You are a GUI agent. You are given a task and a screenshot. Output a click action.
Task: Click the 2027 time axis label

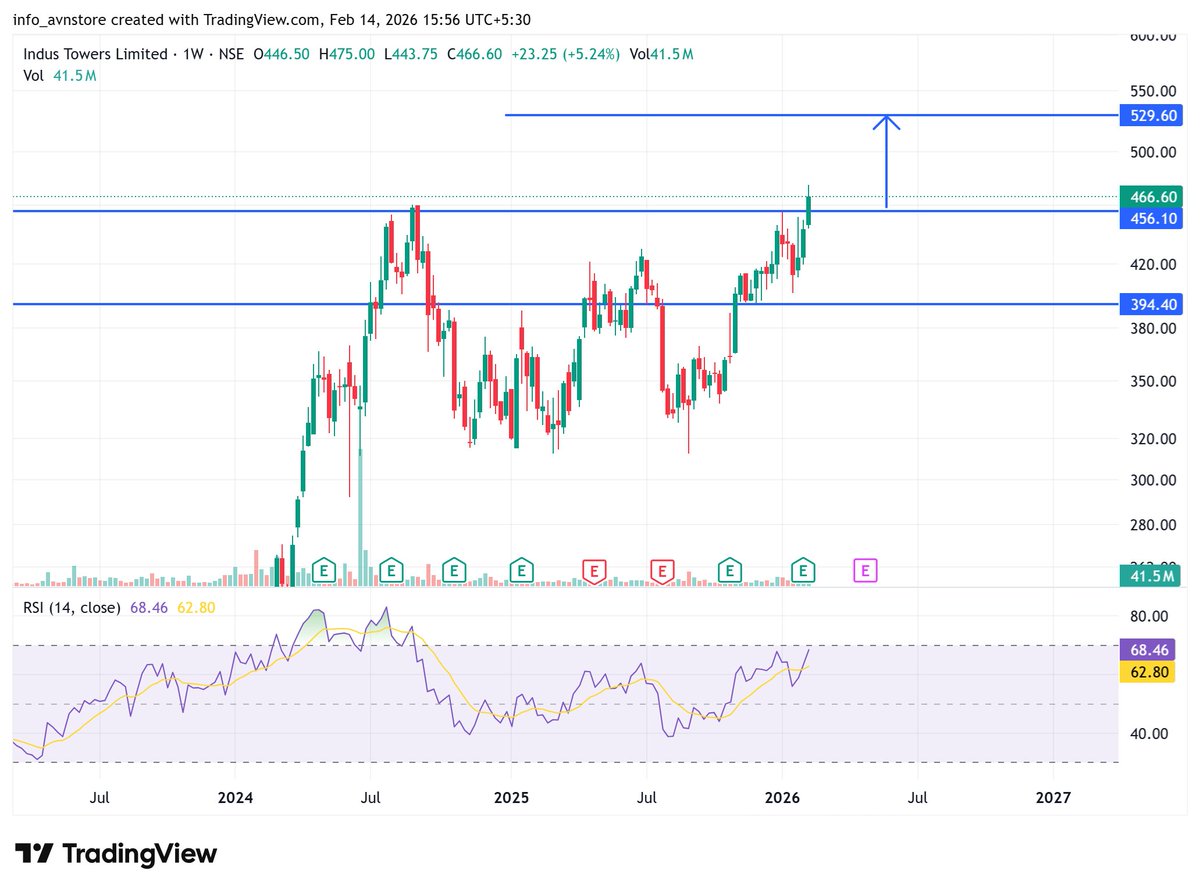(x=1053, y=797)
